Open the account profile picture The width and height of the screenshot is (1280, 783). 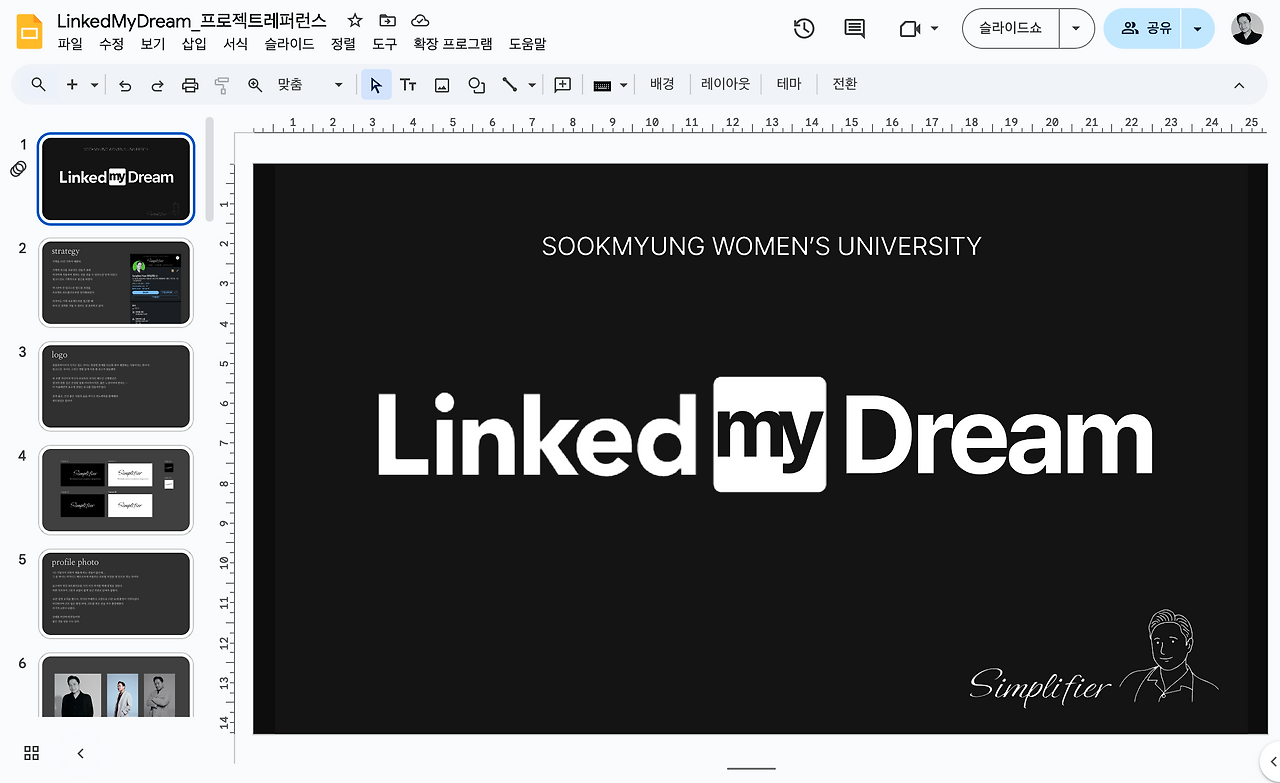1247,29
